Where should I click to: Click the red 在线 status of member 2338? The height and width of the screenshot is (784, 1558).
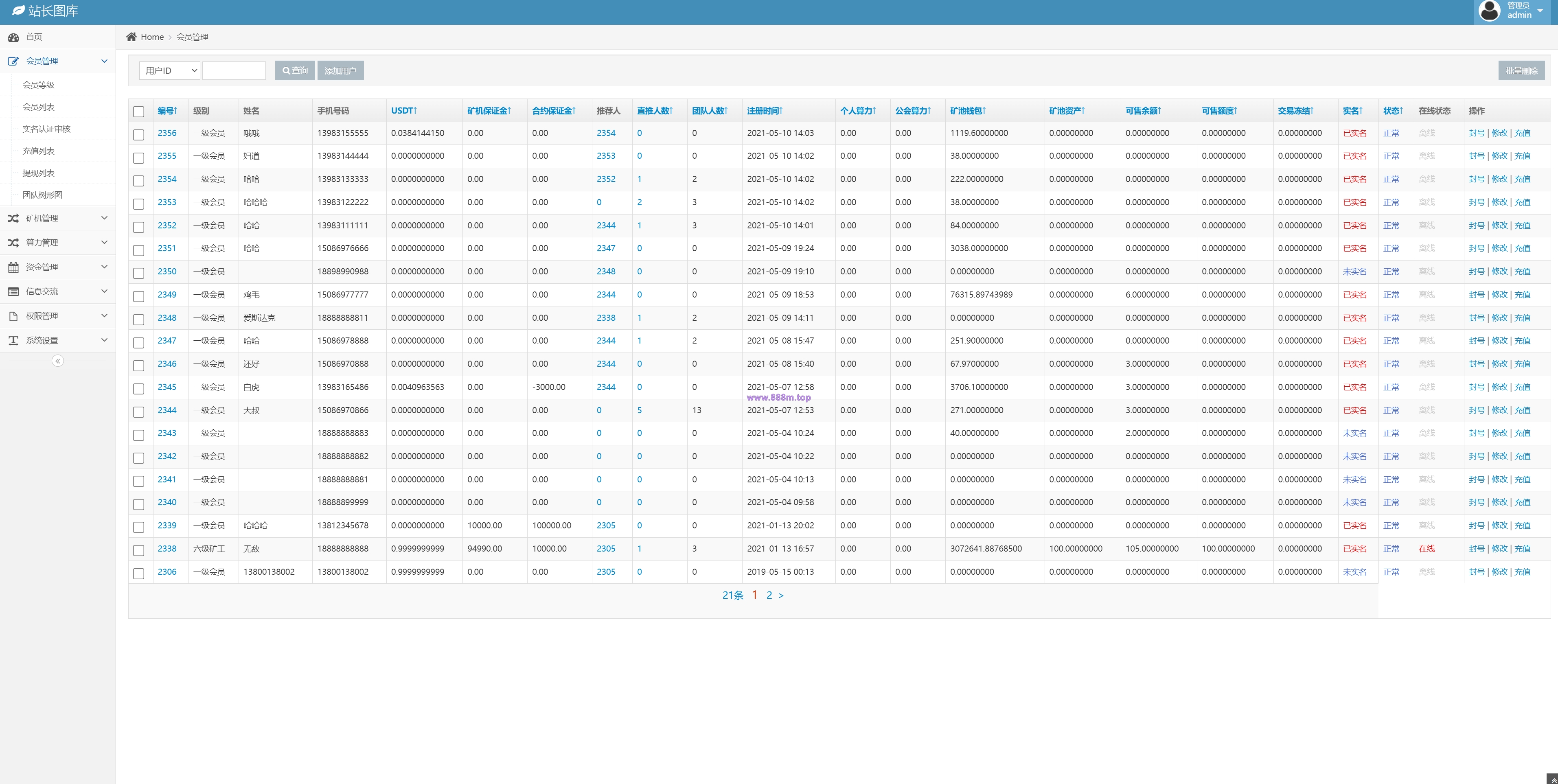(x=1427, y=549)
